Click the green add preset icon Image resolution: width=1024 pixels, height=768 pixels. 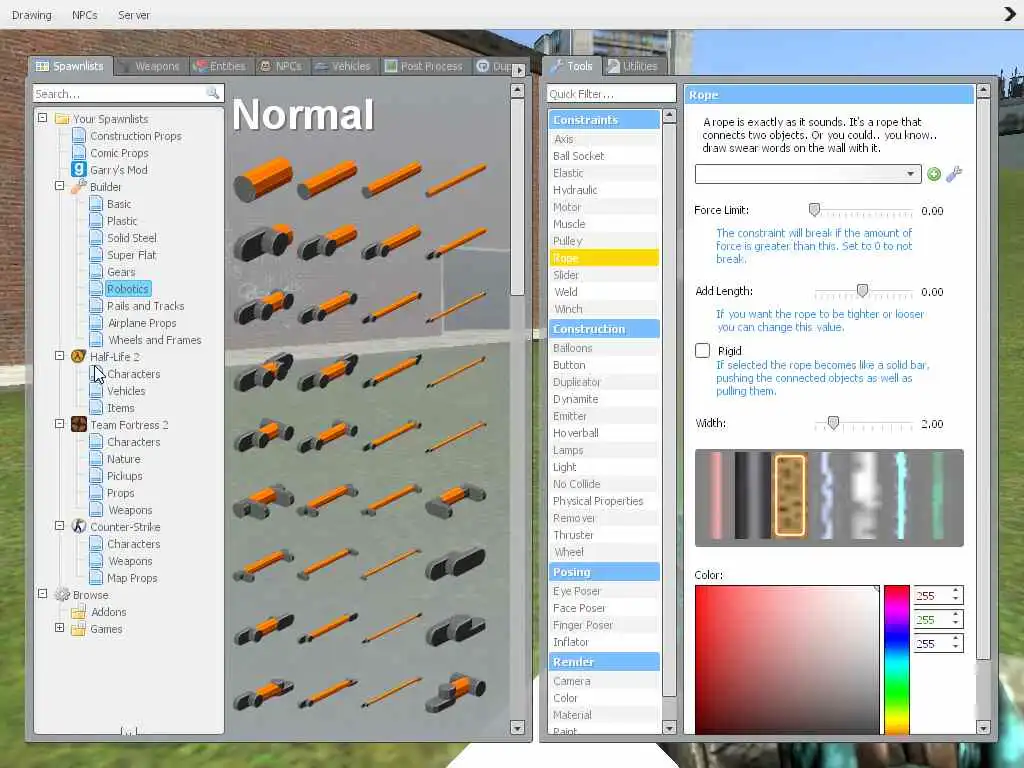click(934, 174)
